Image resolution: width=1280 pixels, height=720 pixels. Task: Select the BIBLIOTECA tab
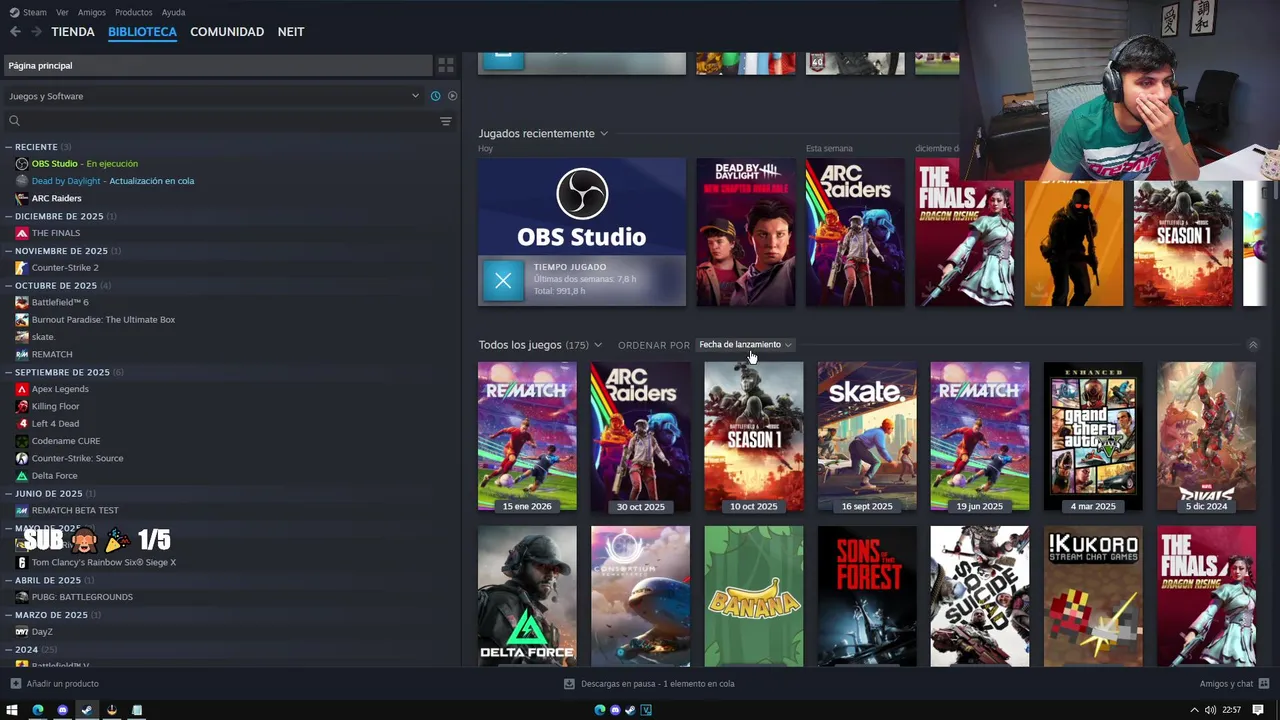pyautogui.click(x=142, y=32)
